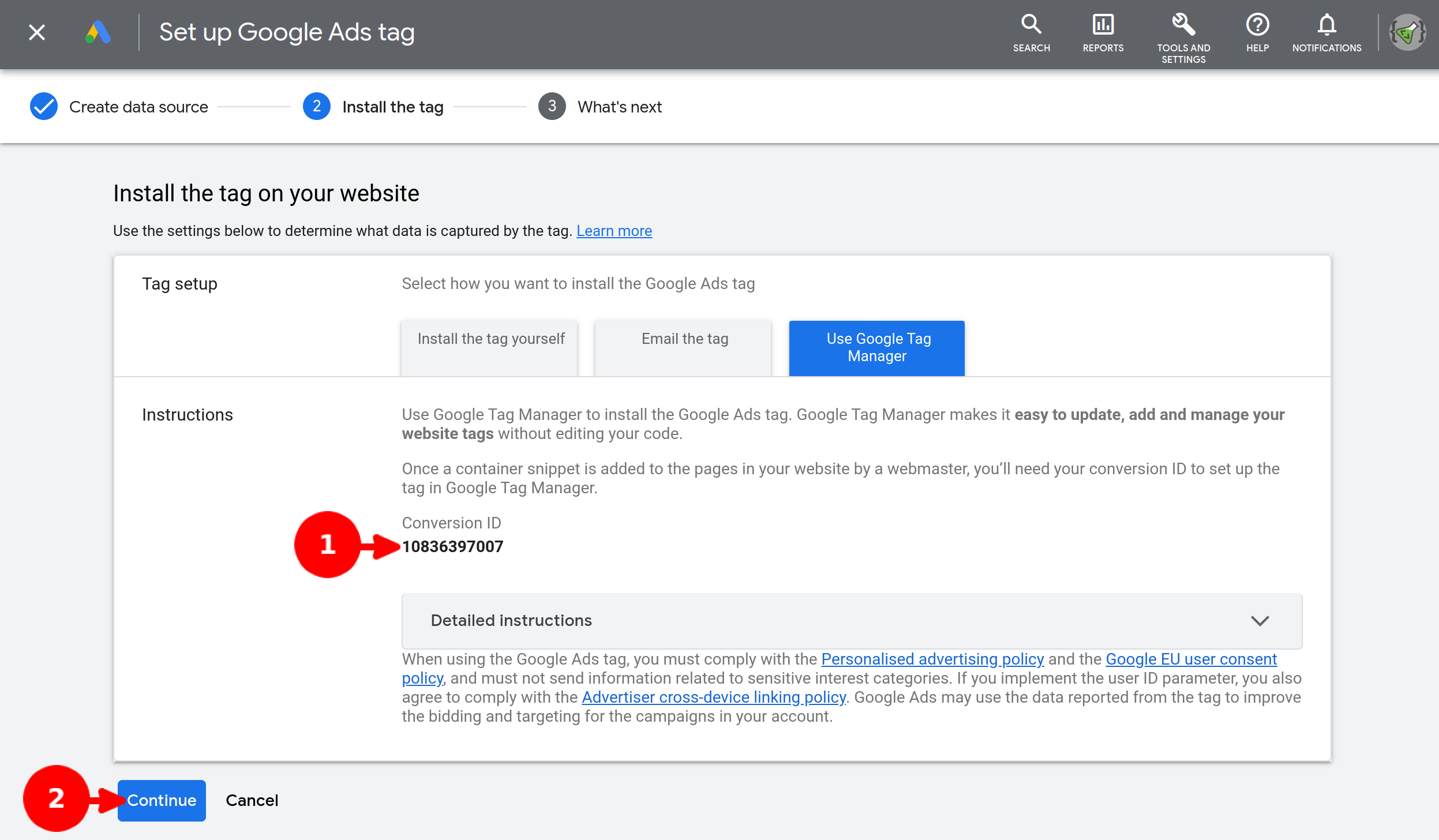
Task: Click the Google Ads logo
Action: click(98, 32)
